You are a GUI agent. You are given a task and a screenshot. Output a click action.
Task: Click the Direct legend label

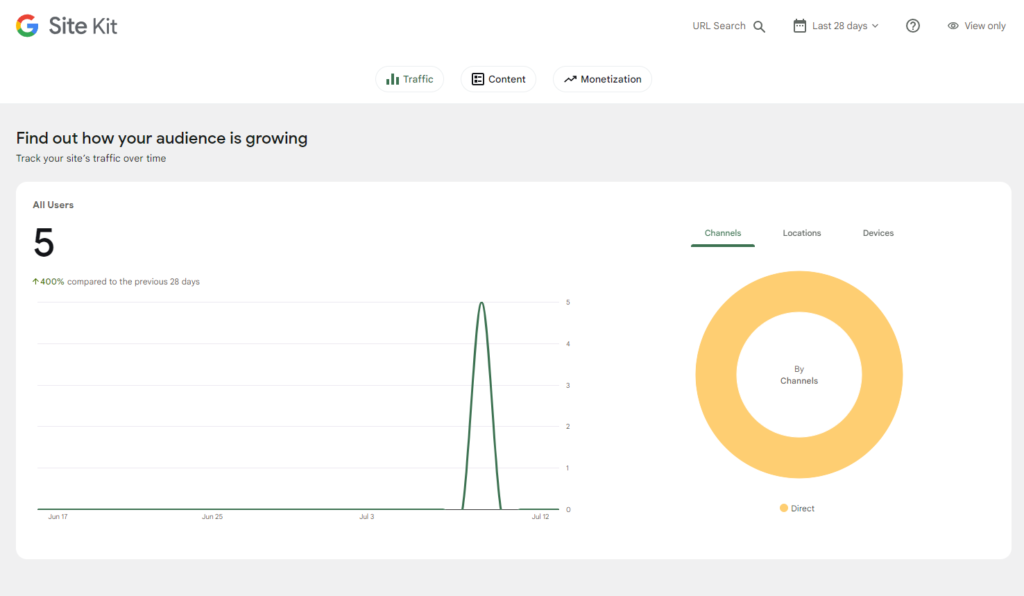[x=803, y=509]
